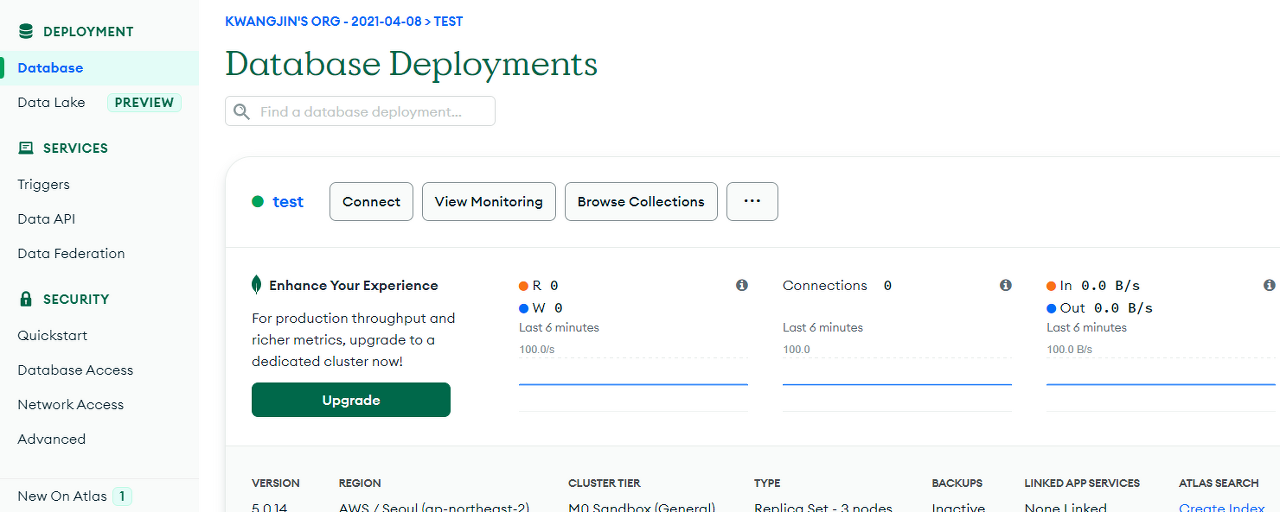1280x512 pixels.
Task: Click the green Upgrade button
Action: [351, 400]
